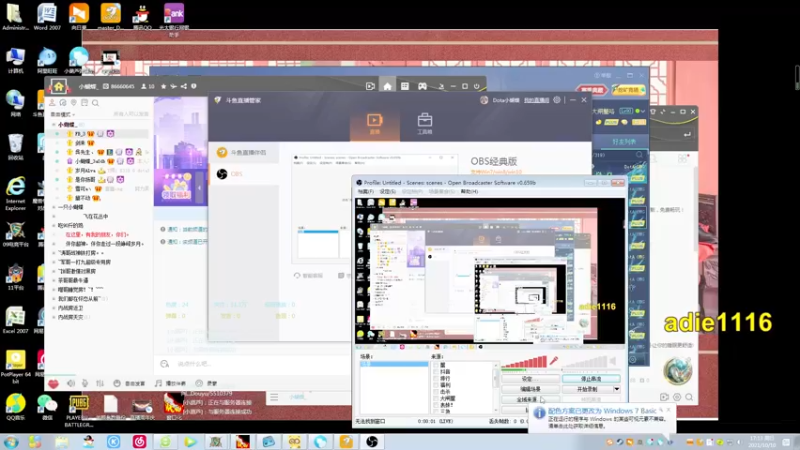
Task: Open the gamepad icon in channel title bar
Action: [x=422, y=86]
